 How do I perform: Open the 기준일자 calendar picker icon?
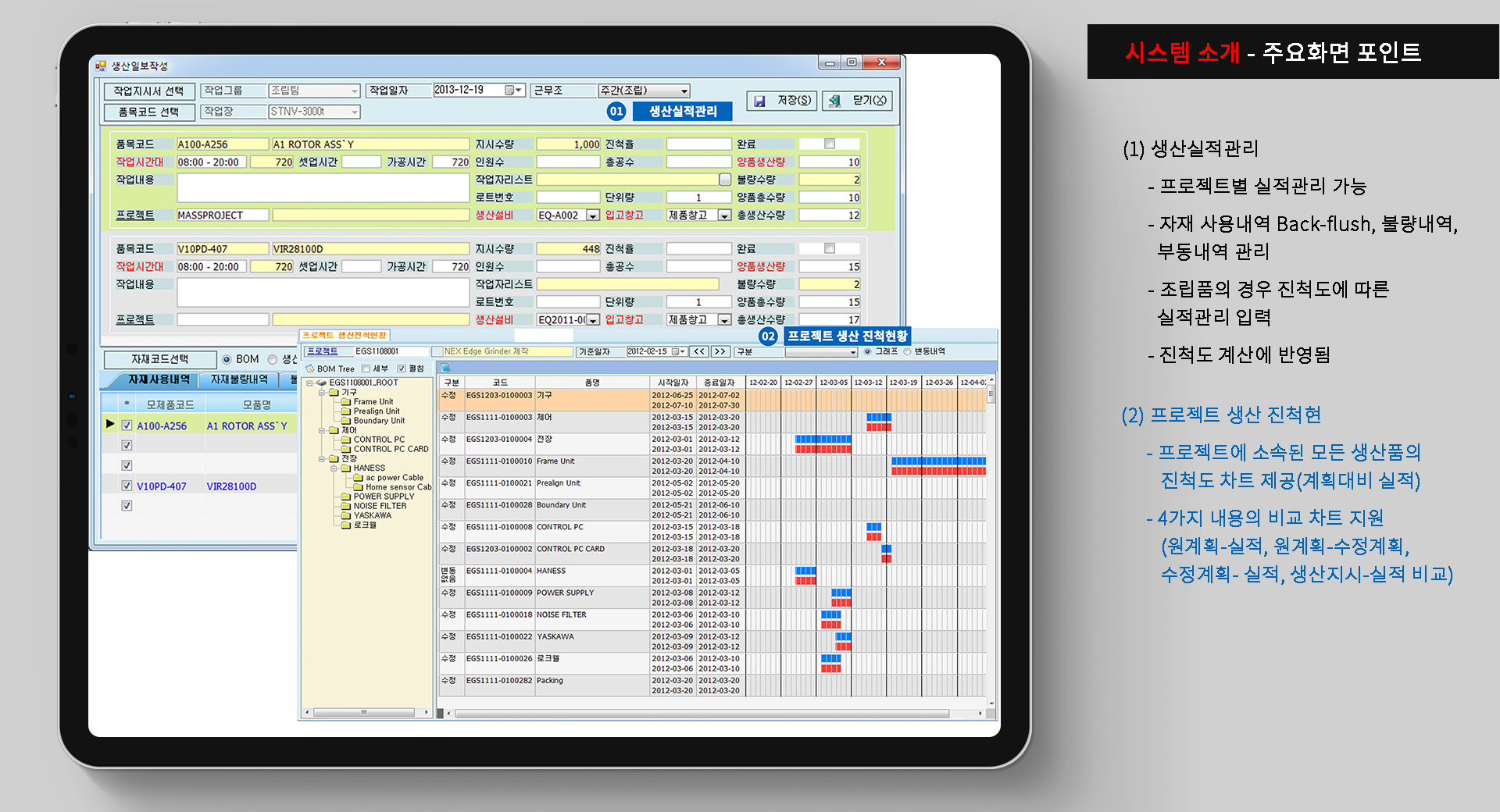(679, 351)
